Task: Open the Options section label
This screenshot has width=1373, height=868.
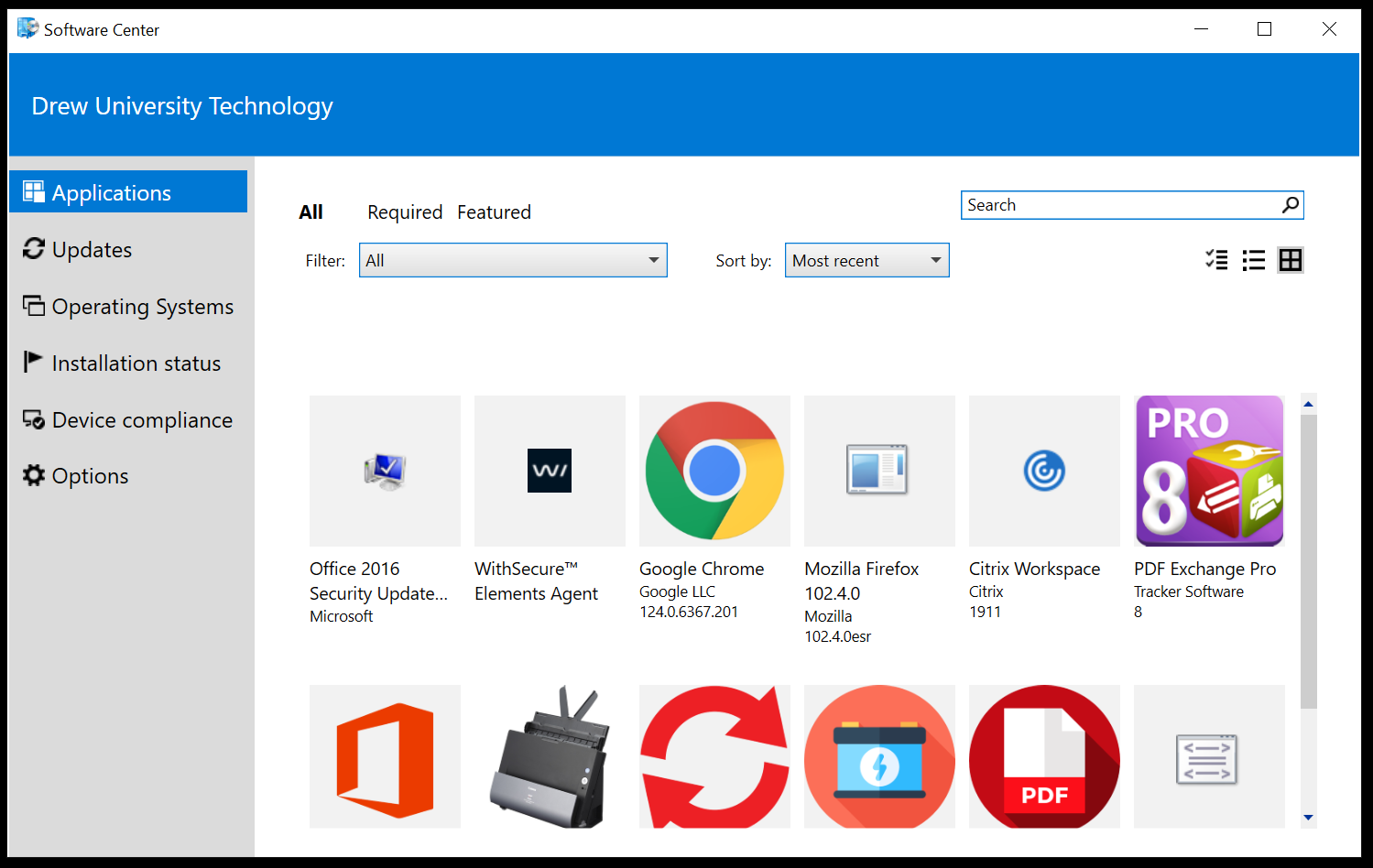Action: 90,476
